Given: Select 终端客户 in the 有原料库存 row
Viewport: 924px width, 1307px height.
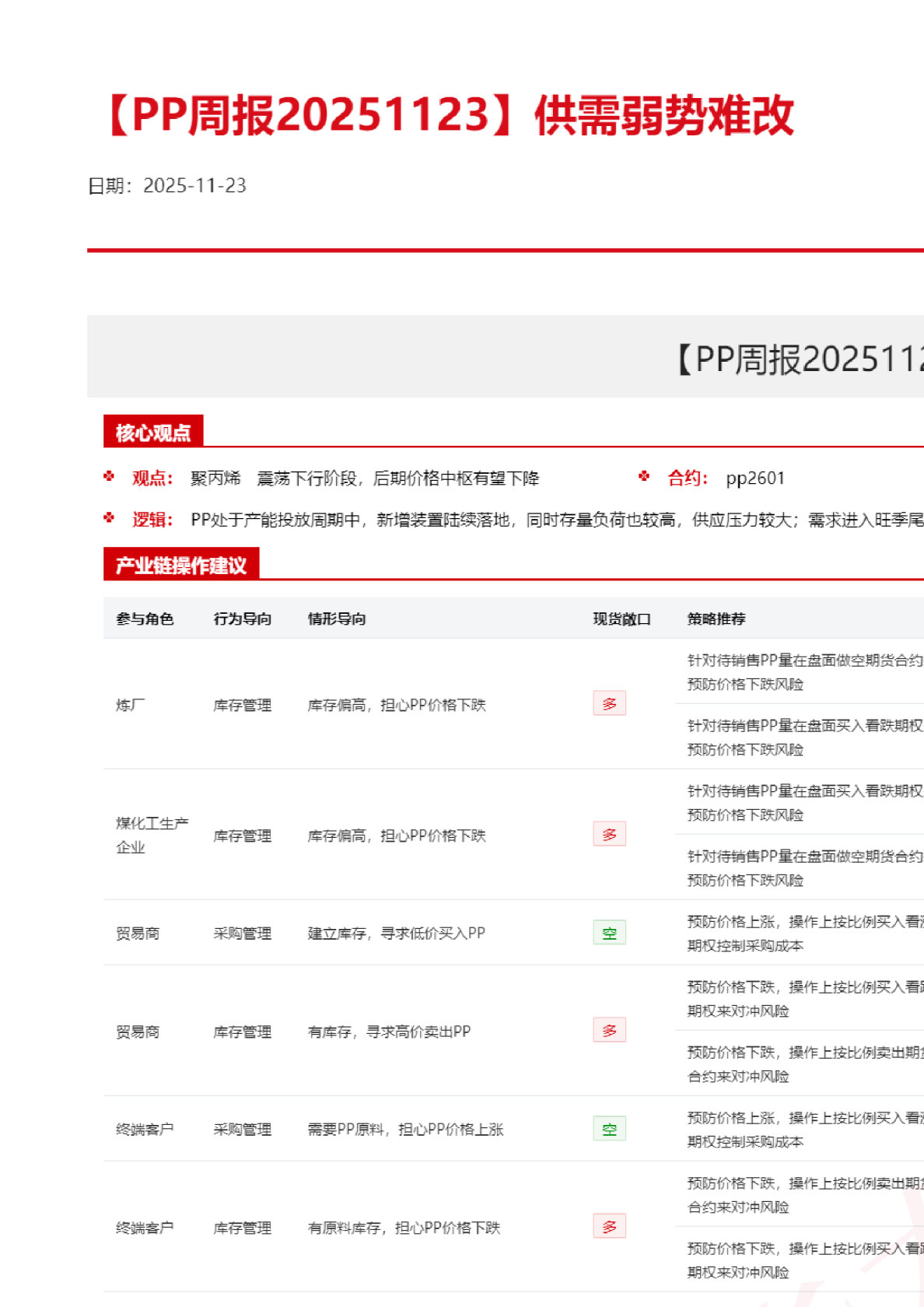Looking at the screenshot, I should pos(145,1228).
